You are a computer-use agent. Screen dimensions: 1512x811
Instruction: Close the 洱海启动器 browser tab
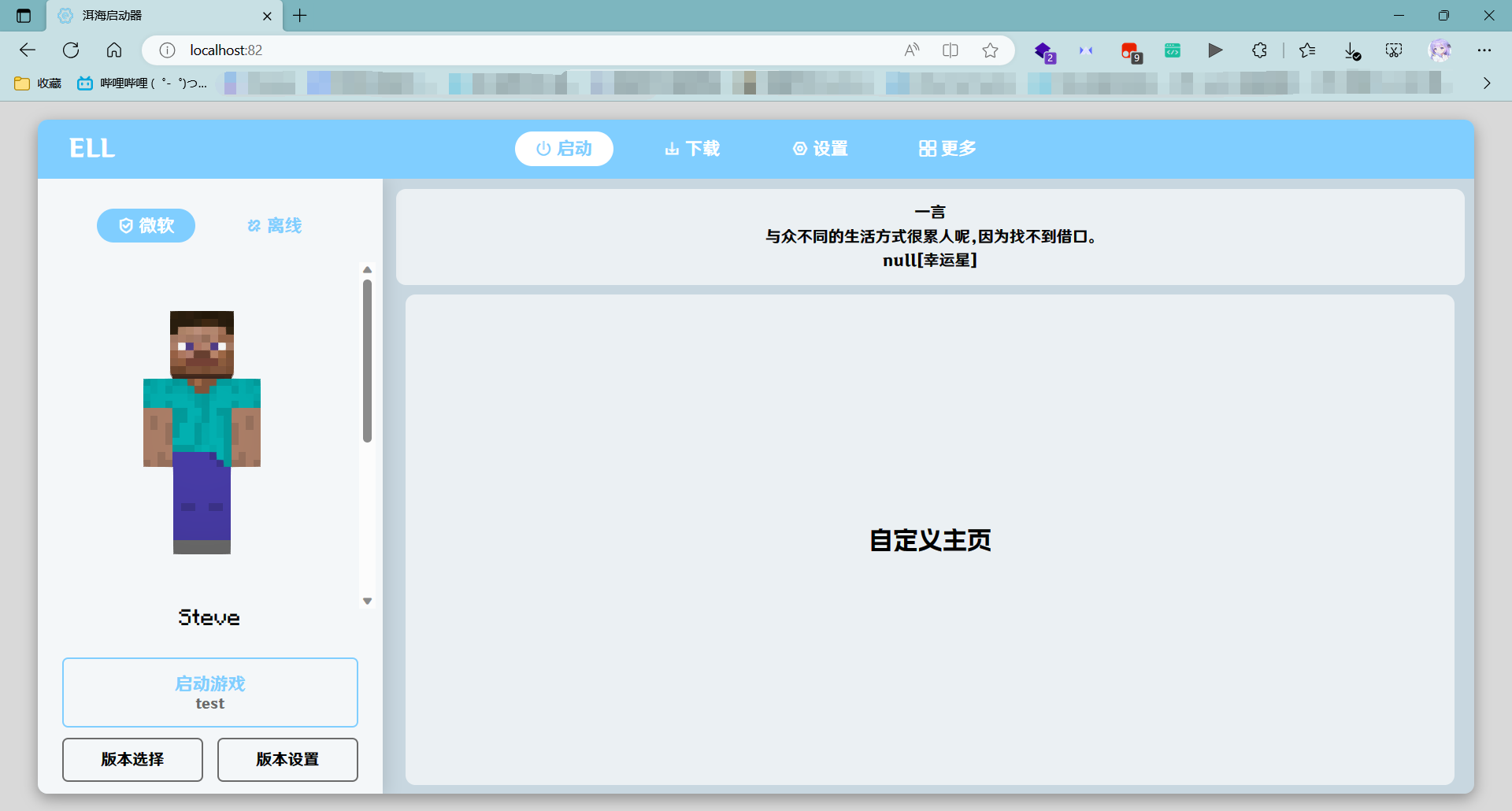[x=267, y=16]
